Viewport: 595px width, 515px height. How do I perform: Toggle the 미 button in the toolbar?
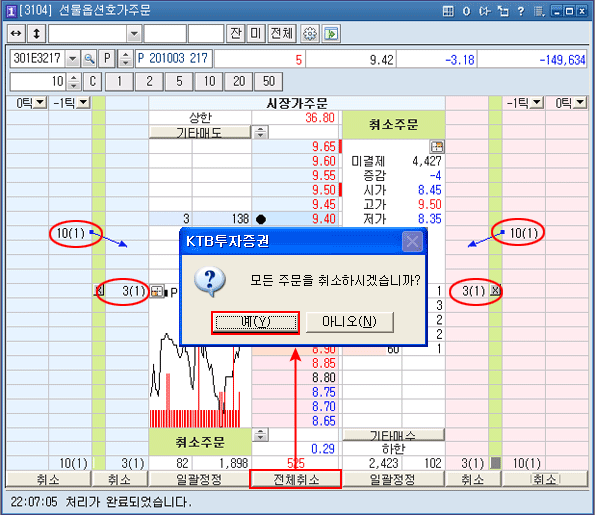click(x=256, y=33)
